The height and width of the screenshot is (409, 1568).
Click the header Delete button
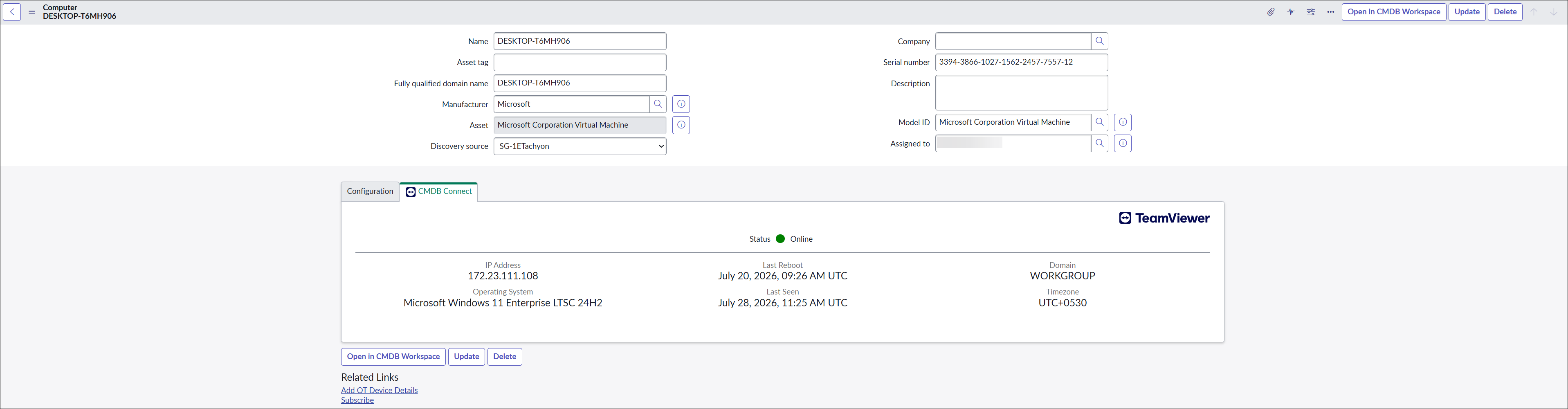pyautogui.click(x=1505, y=11)
